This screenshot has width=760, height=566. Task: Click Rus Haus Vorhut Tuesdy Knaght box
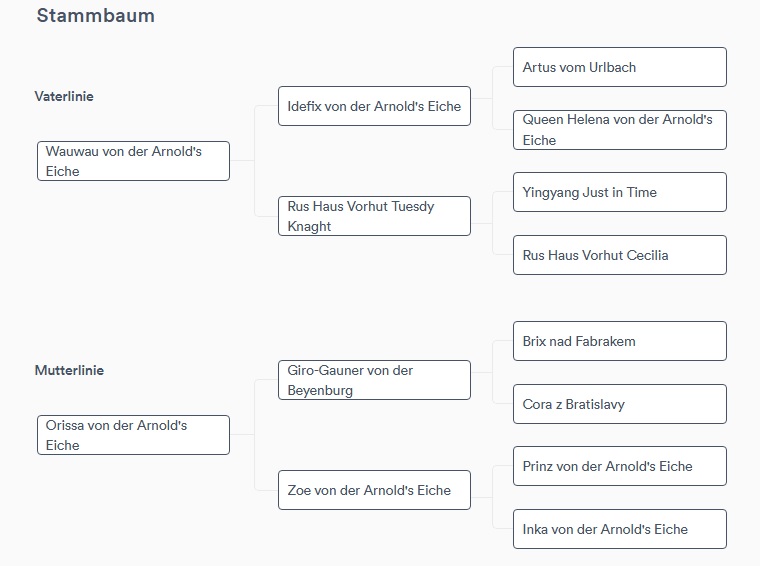(x=374, y=216)
